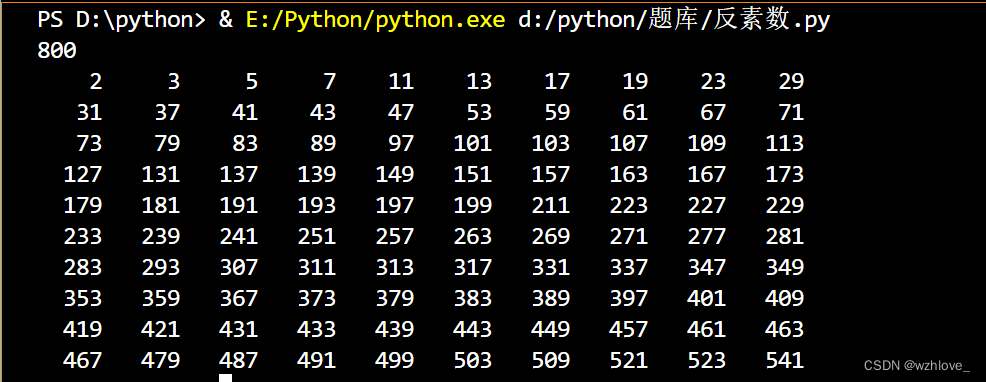This screenshot has height=382, width=986.
Task: Click the input value 800
Action: (x=57, y=50)
